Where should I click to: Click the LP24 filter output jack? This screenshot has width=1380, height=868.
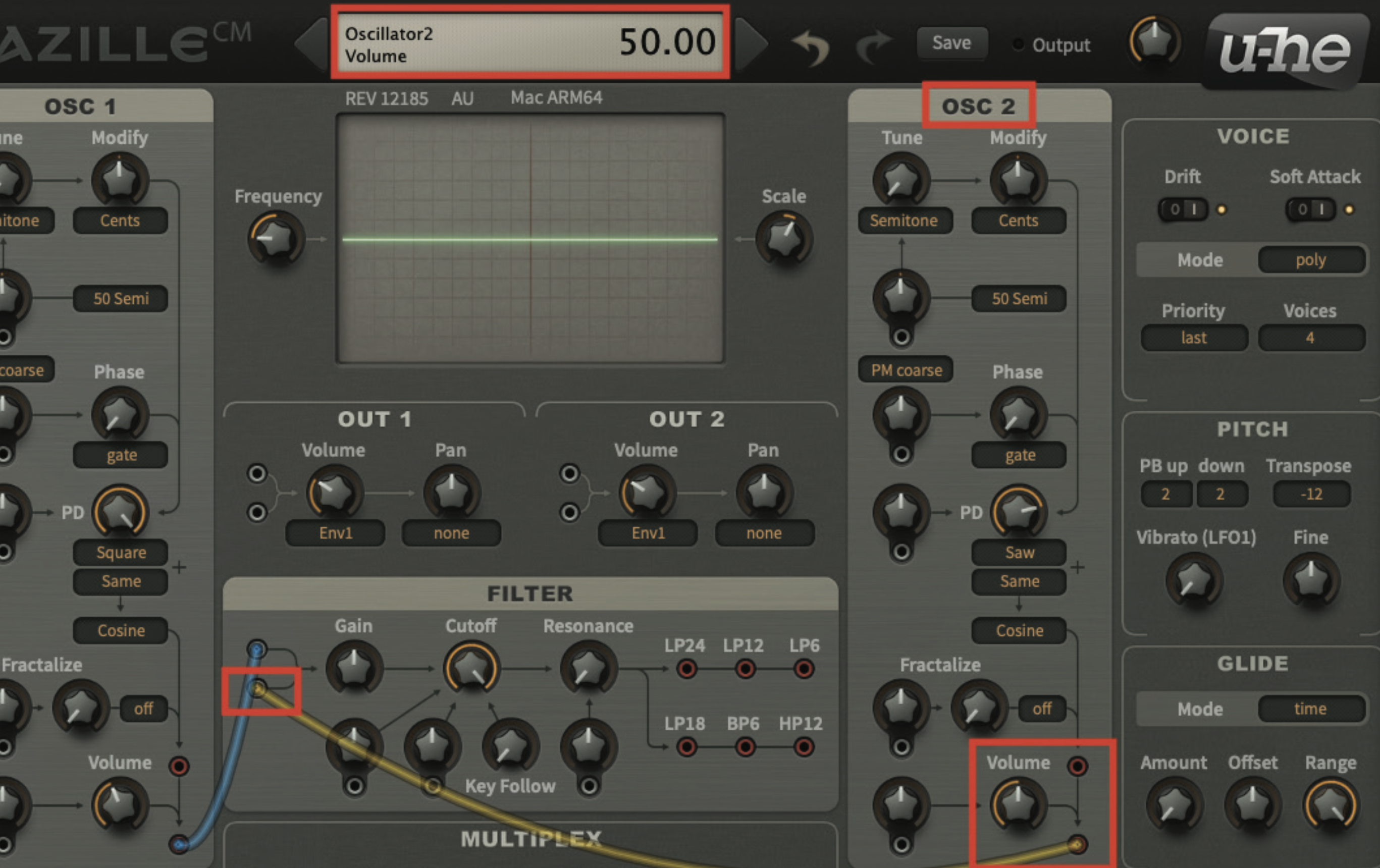(686, 668)
